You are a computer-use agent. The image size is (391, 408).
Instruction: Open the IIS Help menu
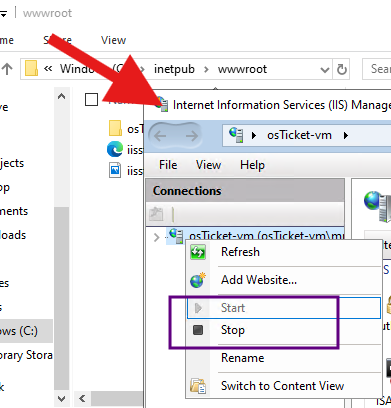tap(252, 165)
